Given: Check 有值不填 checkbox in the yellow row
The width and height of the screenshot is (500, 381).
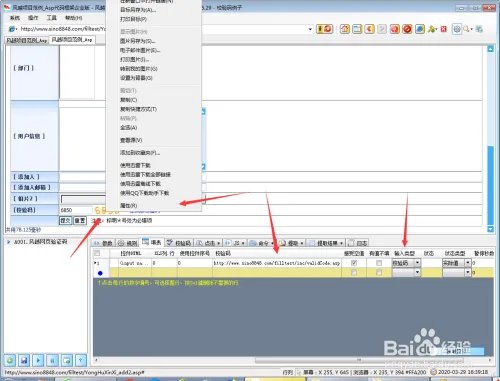Looking at the screenshot, I should coord(379,273).
